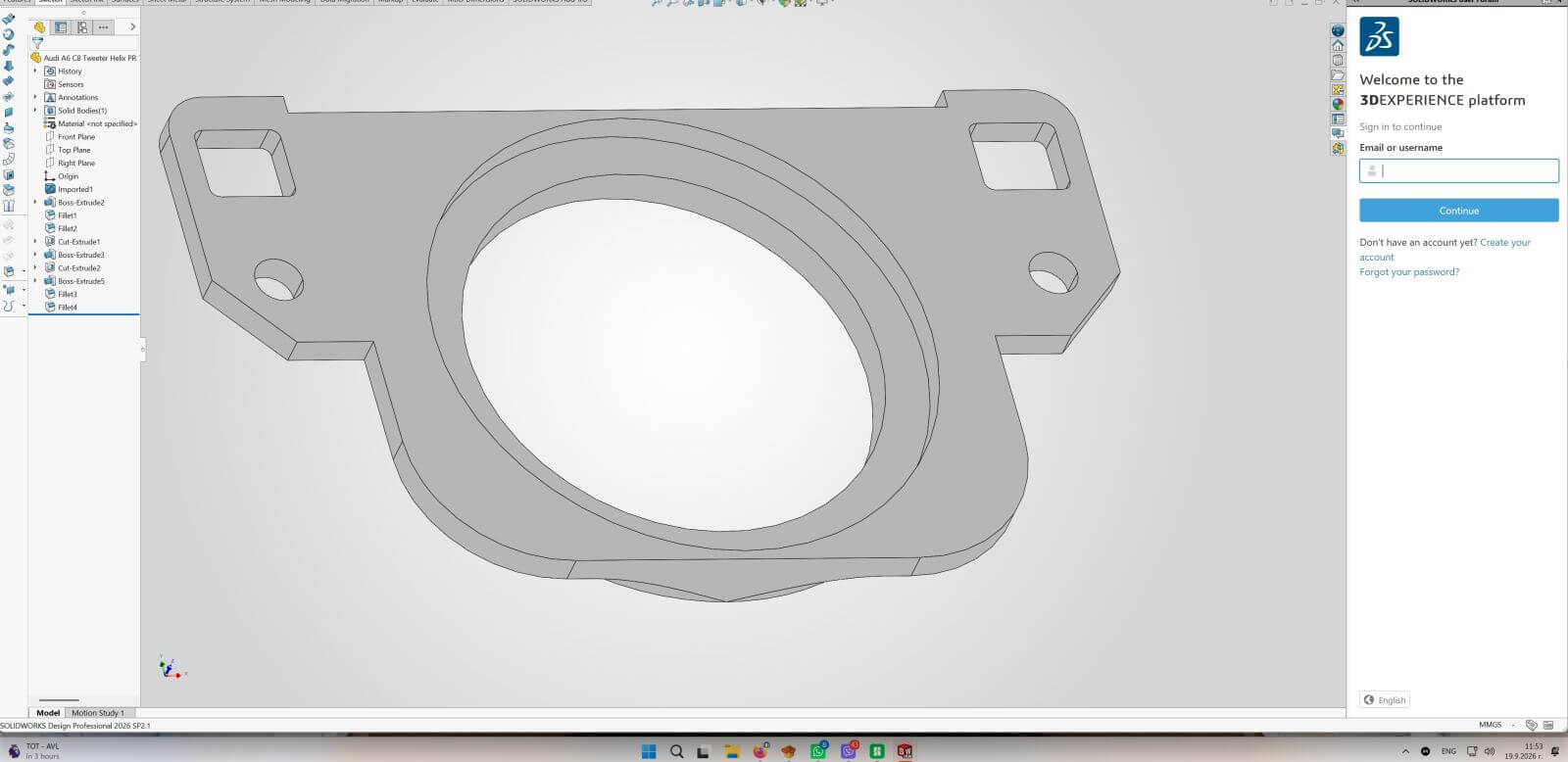Image resolution: width=1568 pixels, height=762 pixels.
Task: Click the SOLIDWORKS icon on the taskbar
Action: pyautogui.click(x=905, y=752)
